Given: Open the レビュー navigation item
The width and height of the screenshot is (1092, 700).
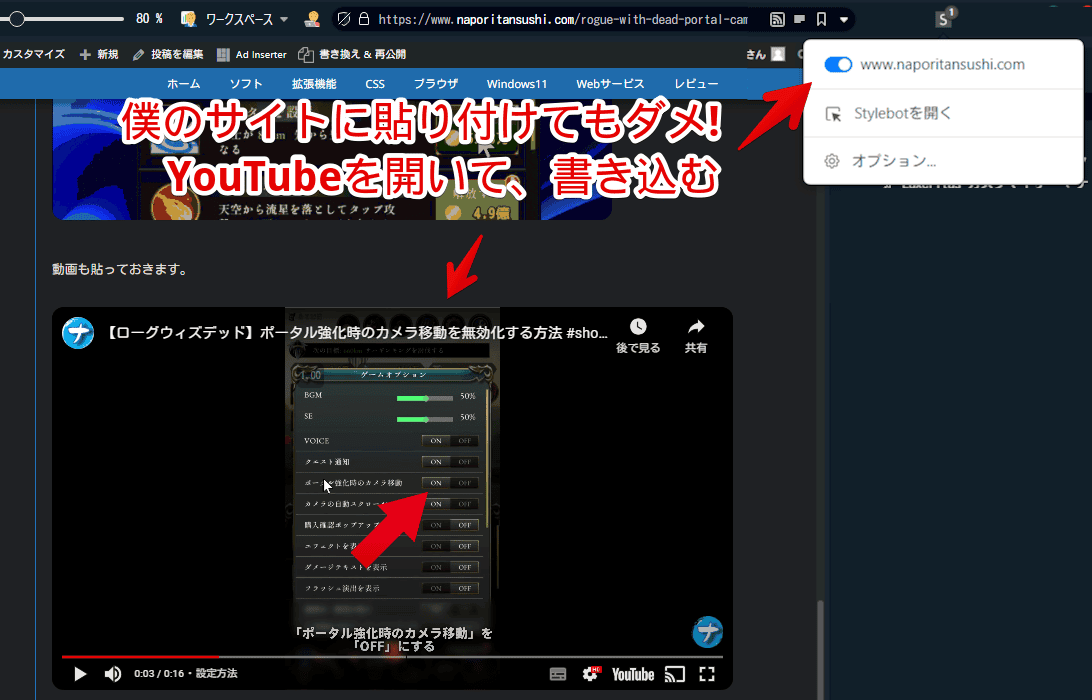Looking at the screenshot, I should click(x=696, y=84).
